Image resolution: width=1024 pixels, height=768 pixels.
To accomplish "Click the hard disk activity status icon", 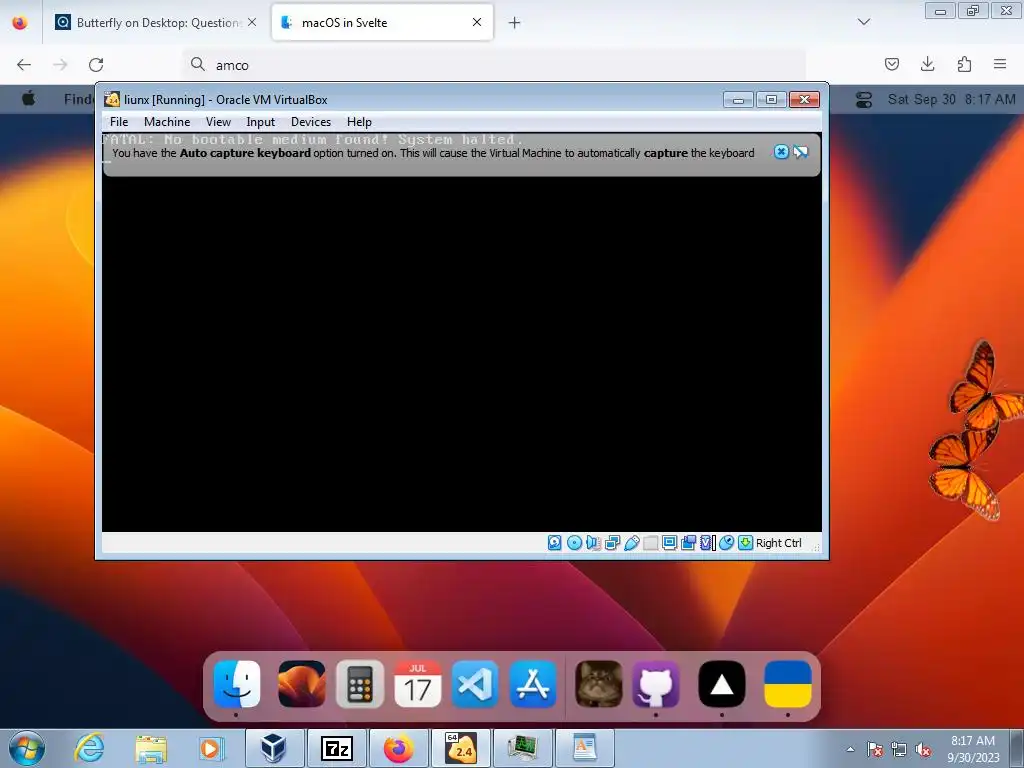I will click(x=554, y=543).
